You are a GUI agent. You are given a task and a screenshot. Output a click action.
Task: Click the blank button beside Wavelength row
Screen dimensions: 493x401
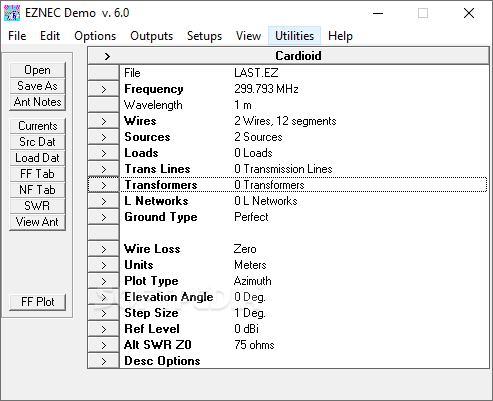[104, 105]
